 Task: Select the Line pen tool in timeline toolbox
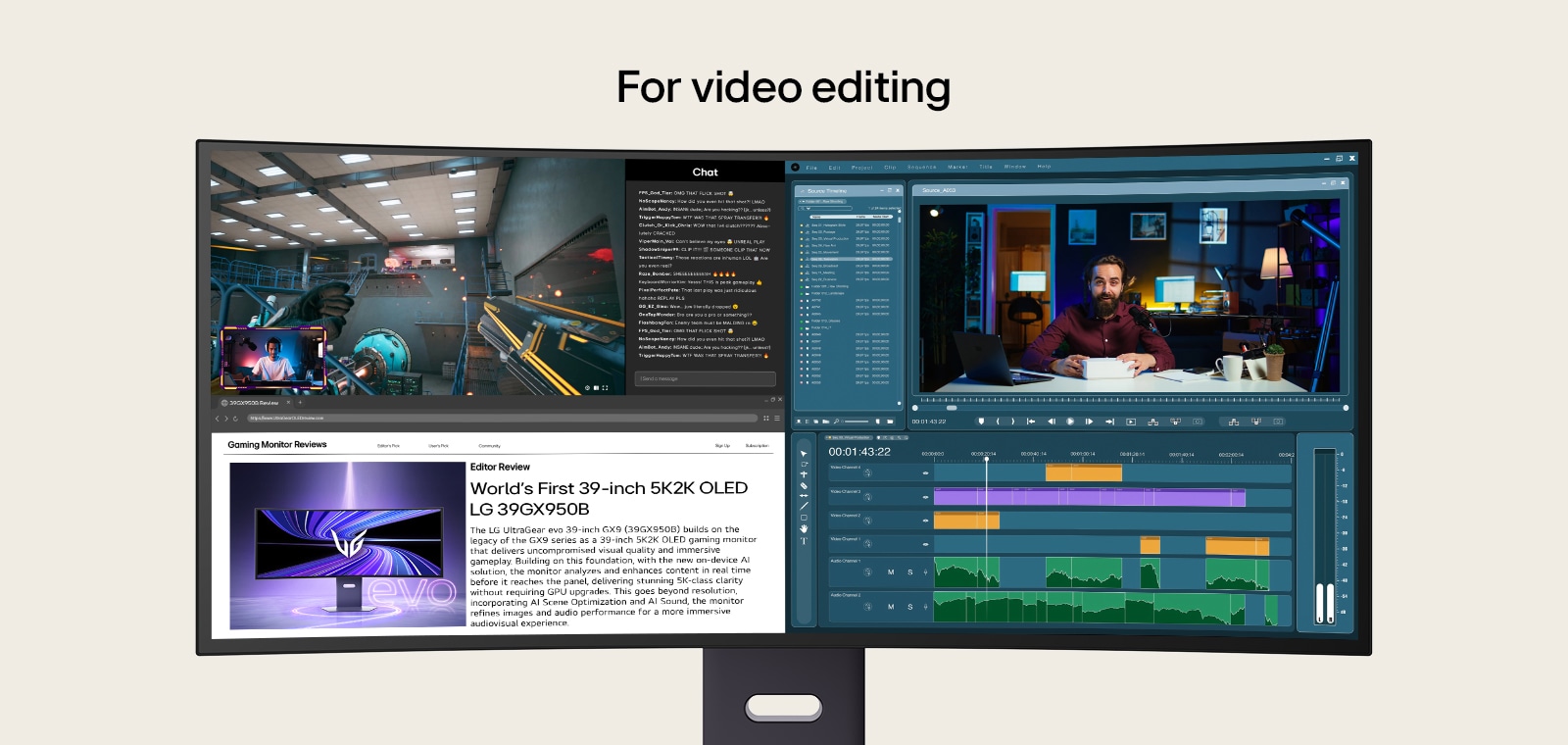(804, 506)
